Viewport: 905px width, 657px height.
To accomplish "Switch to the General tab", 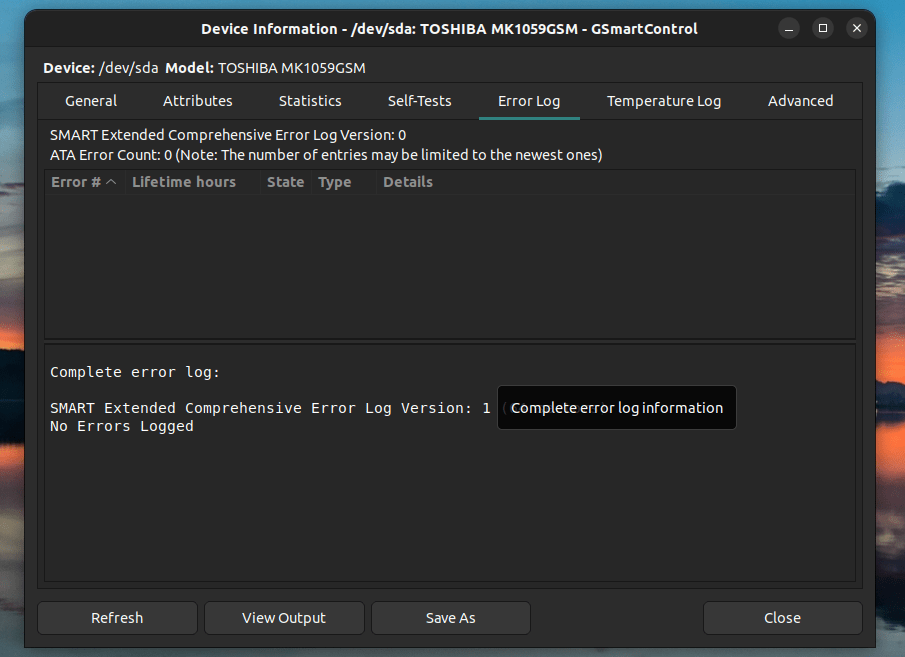I will 91,101.
